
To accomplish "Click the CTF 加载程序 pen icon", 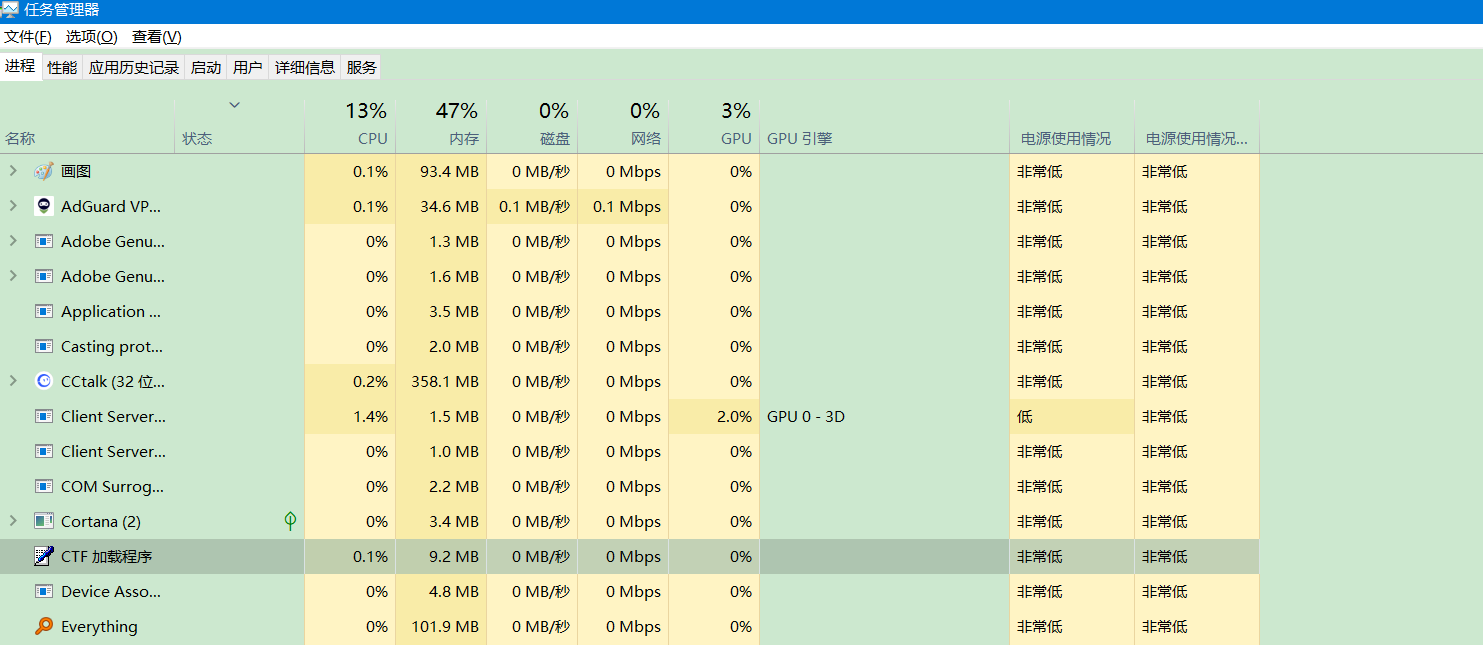I will point(43,556).
